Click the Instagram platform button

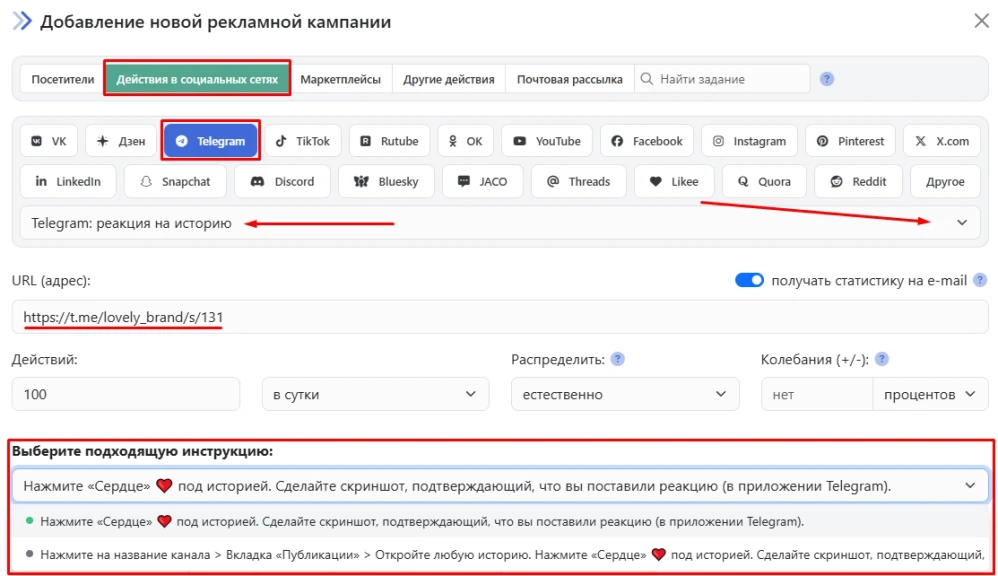point(749,141)
